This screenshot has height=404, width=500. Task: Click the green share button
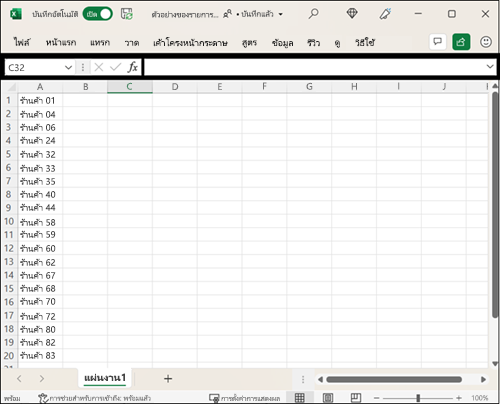tap(461, 42)
